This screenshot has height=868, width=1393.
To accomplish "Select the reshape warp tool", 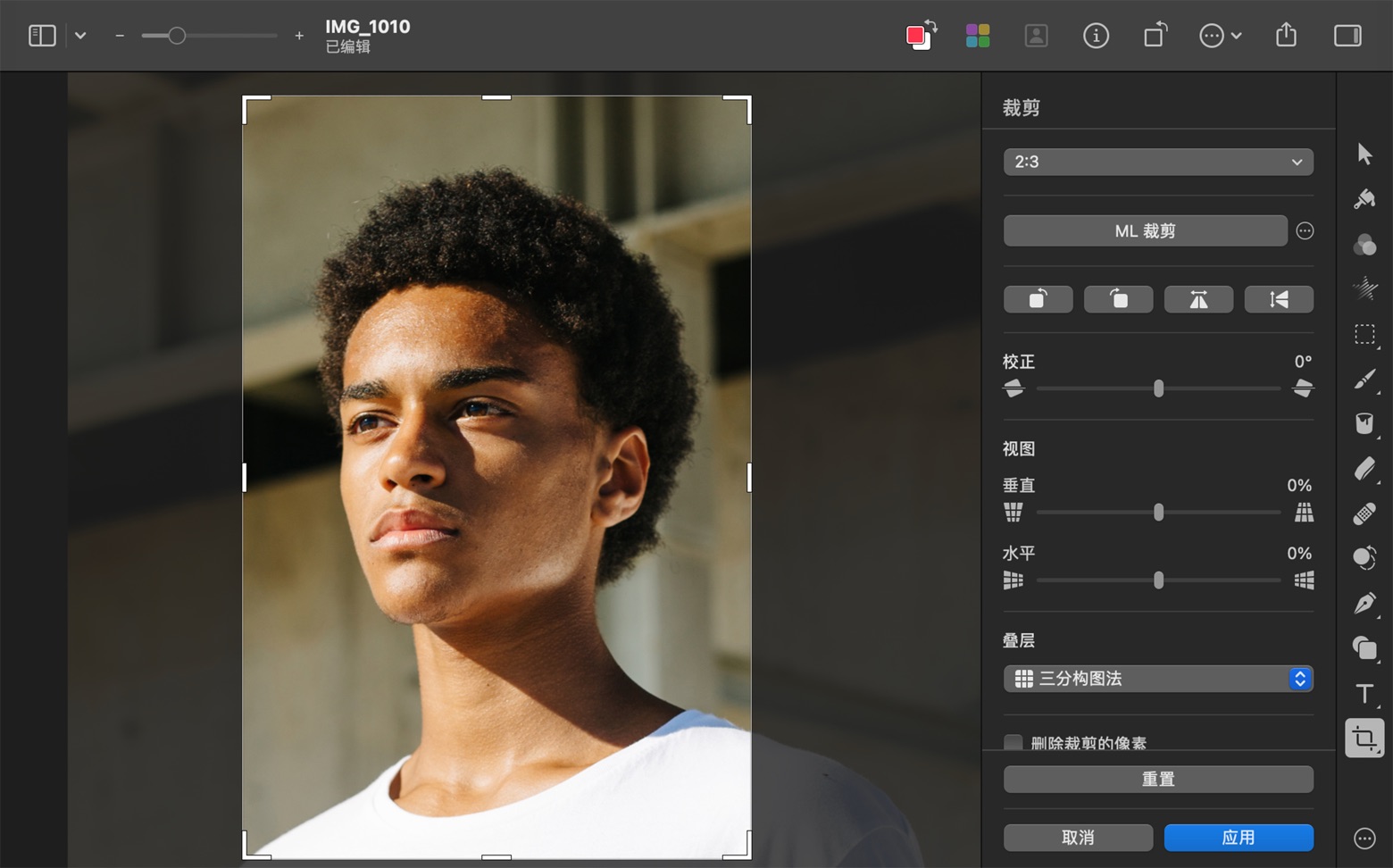I will [1364, 558].
